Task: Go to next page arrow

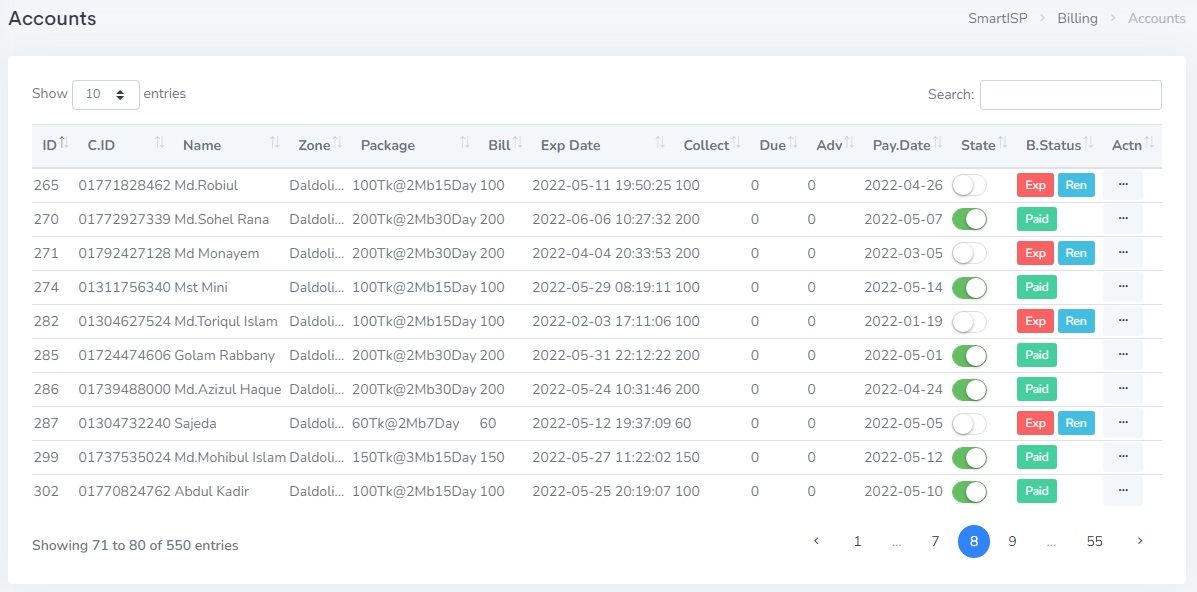Action: click(x=1139, y=541)
